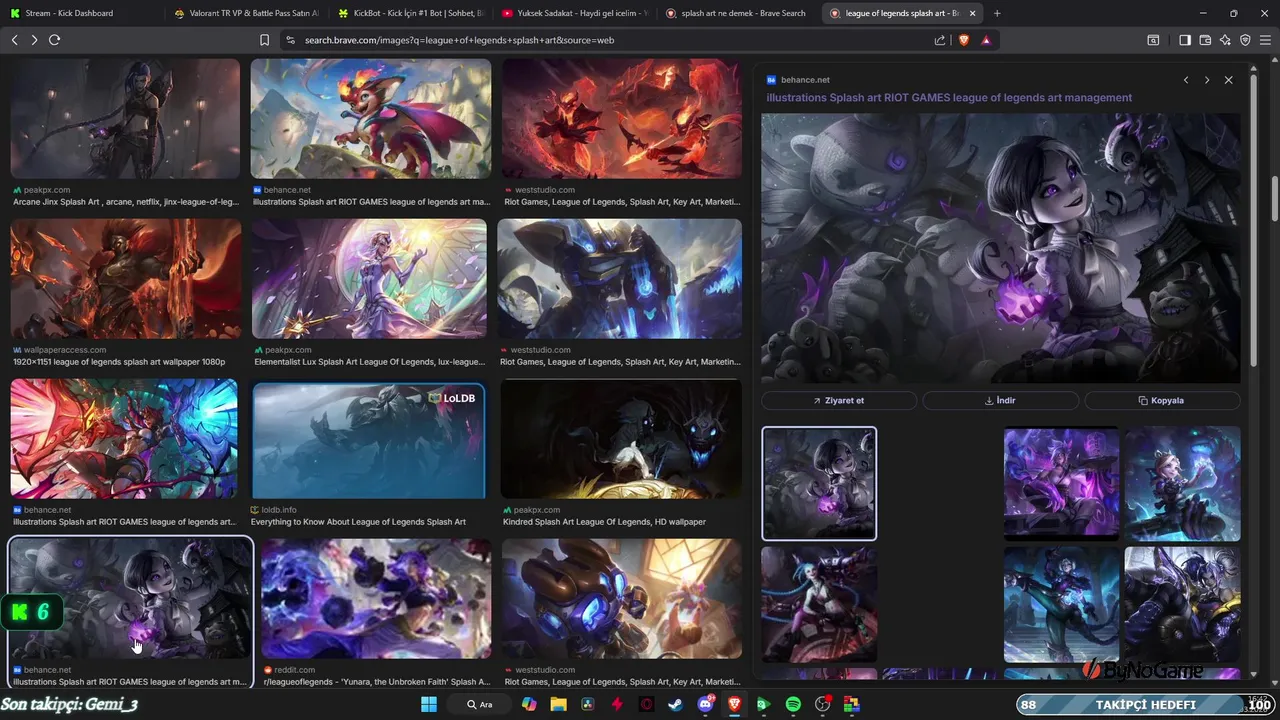Open the Arcane Jinx Splash Art result

(x=125, y=118)
